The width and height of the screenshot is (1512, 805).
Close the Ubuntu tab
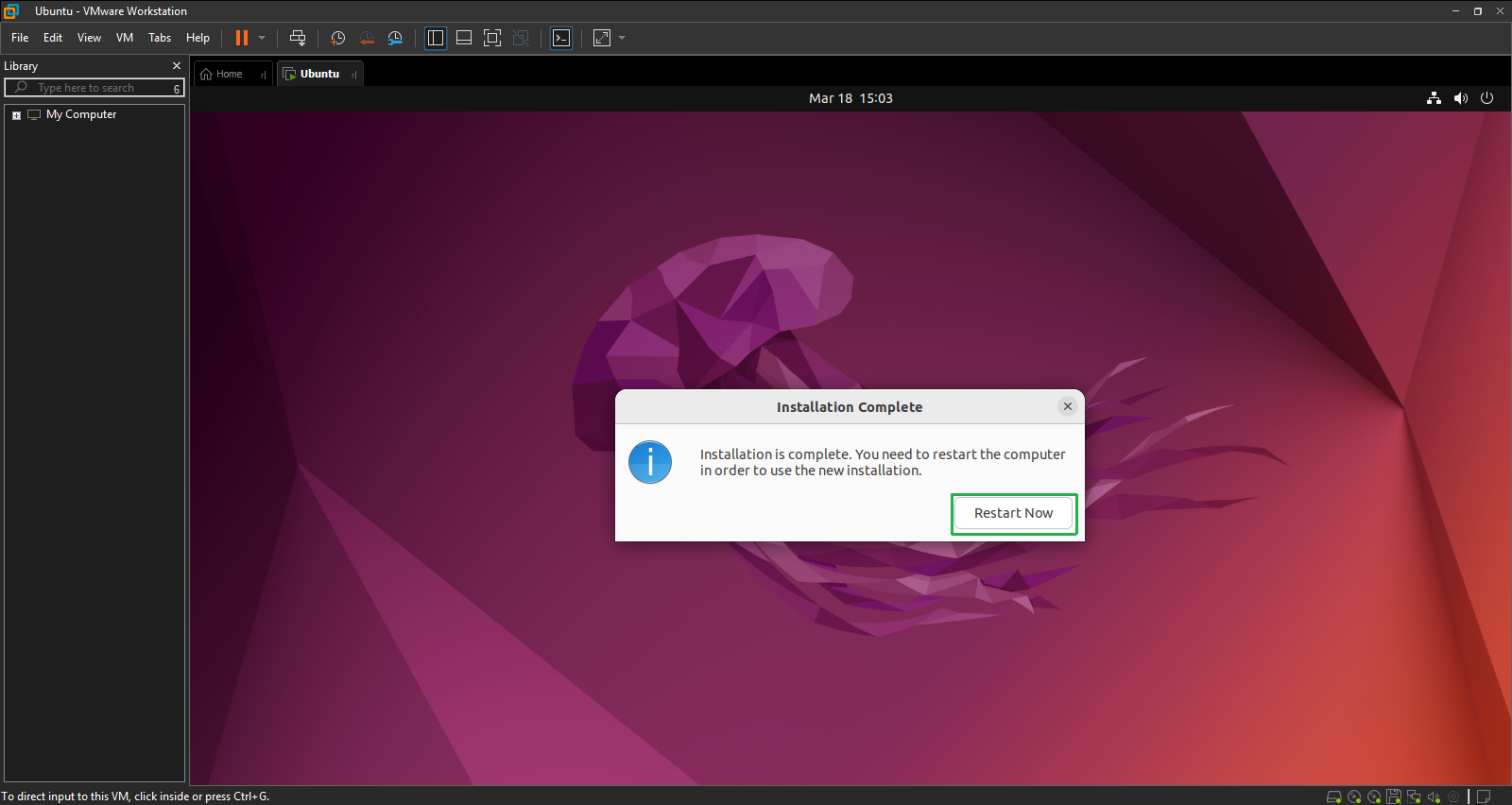click(x=353, y=75)
